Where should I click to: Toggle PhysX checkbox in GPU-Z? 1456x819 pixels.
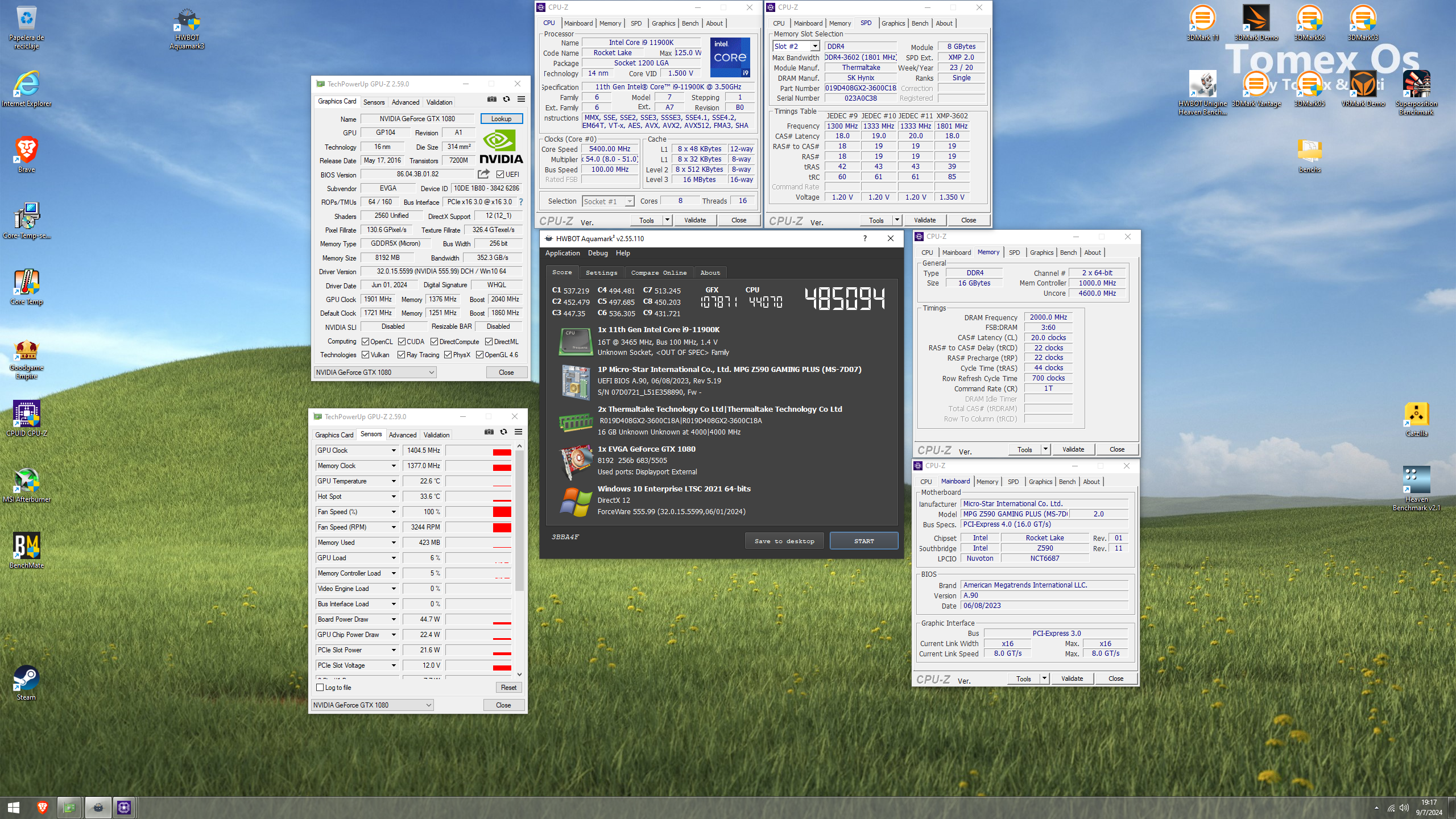click(448, 355)
